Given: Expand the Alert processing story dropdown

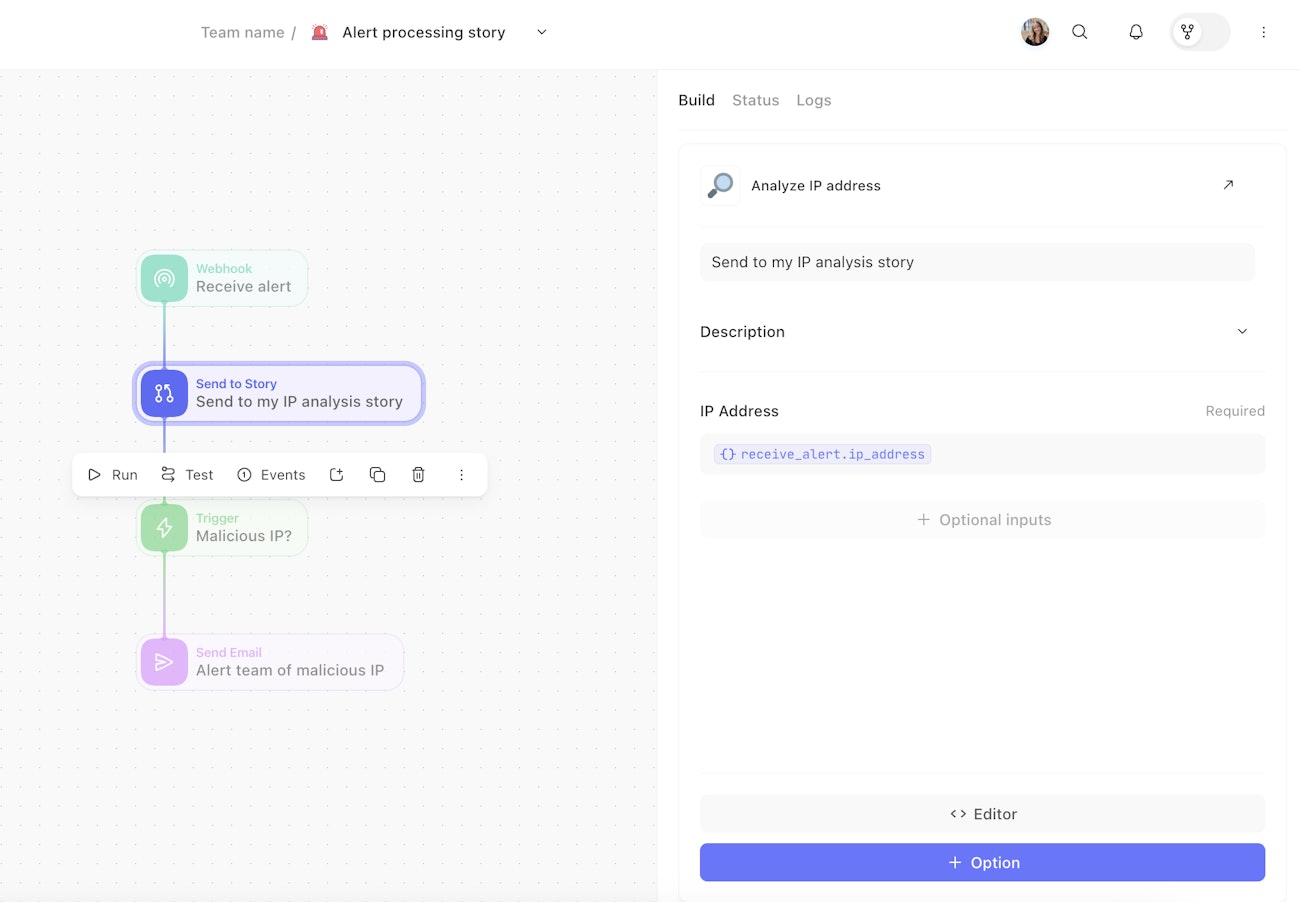Looking at the screenshot, I should [x=542, y=32].
